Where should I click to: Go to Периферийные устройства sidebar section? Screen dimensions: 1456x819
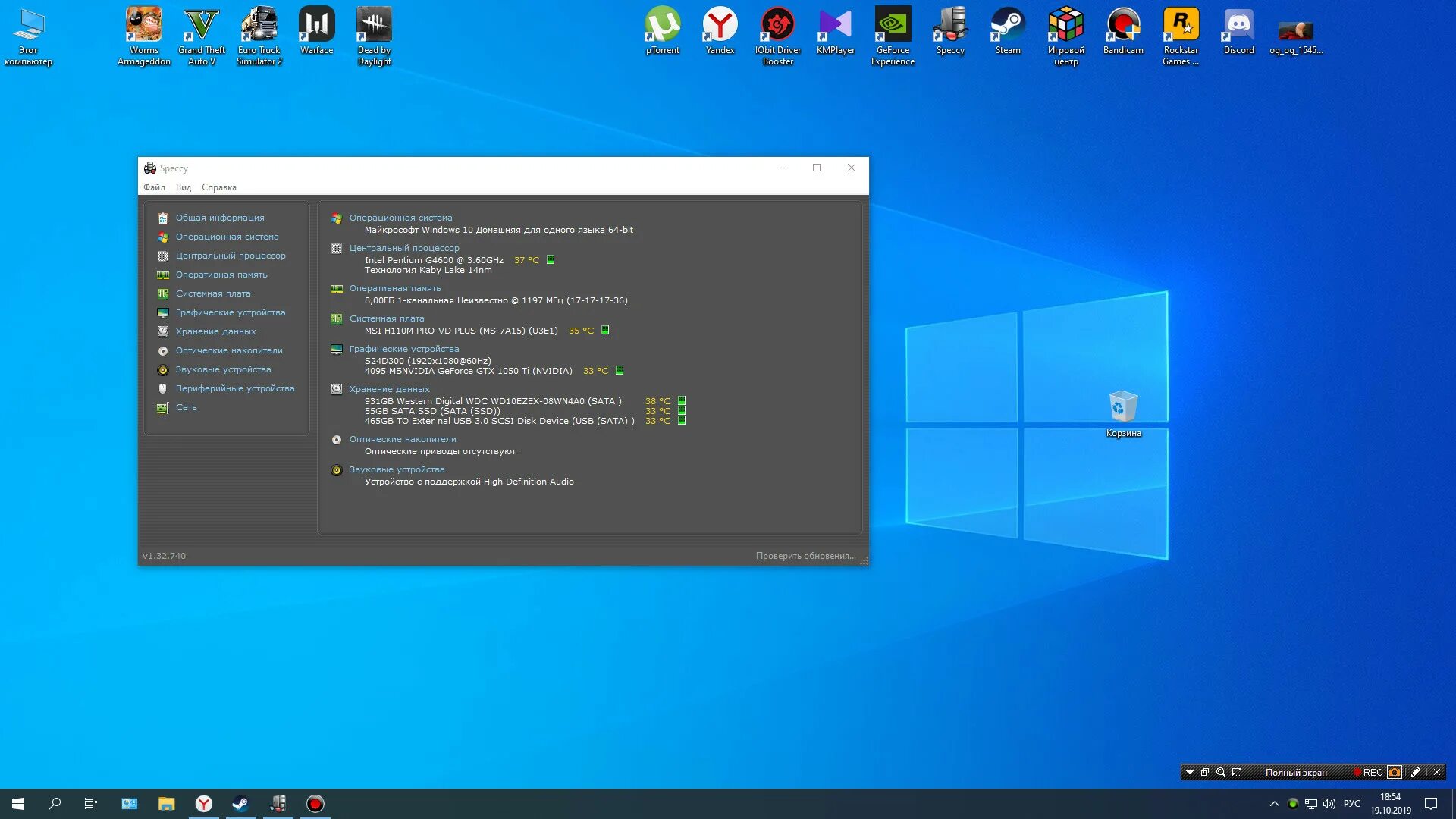tap(235, 388)
